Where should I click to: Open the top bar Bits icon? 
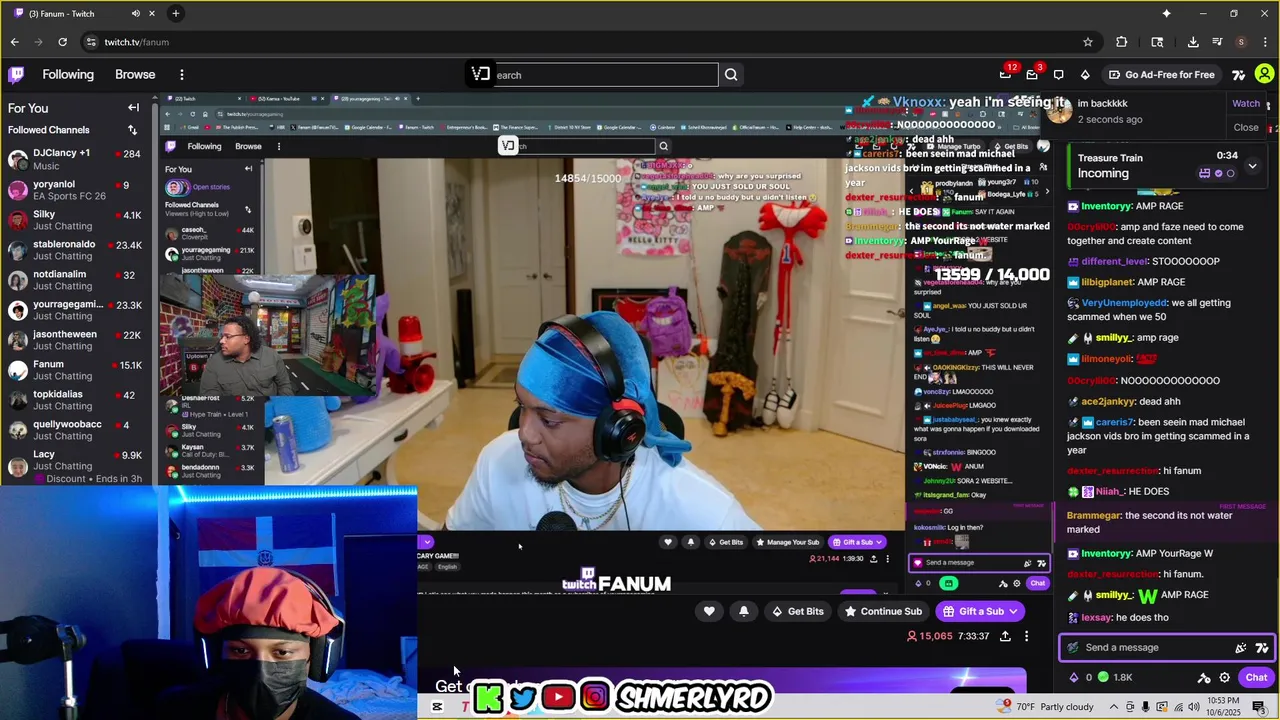pyautogui.click(x=1085, y=74)
